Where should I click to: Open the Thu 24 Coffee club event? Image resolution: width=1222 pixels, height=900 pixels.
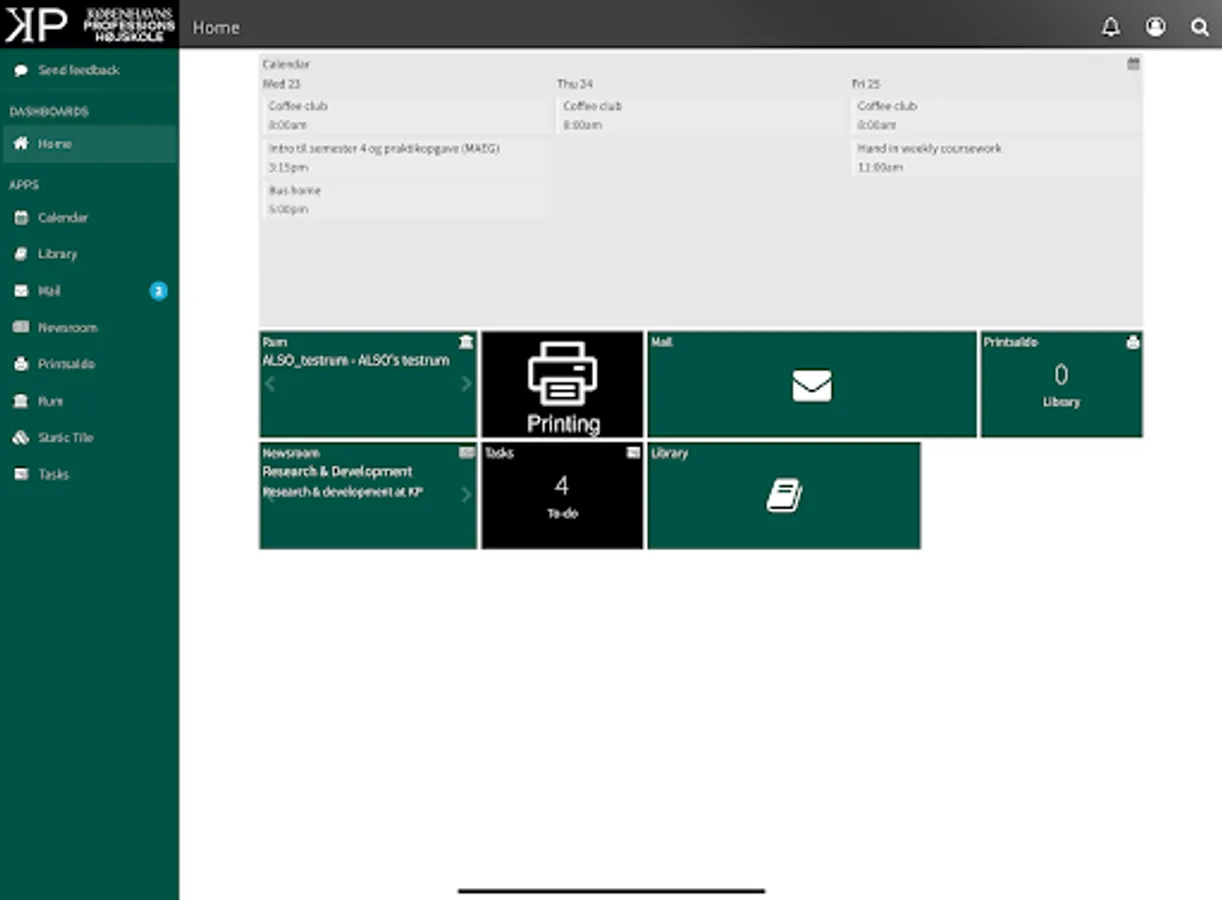click(x=701, y=115)
